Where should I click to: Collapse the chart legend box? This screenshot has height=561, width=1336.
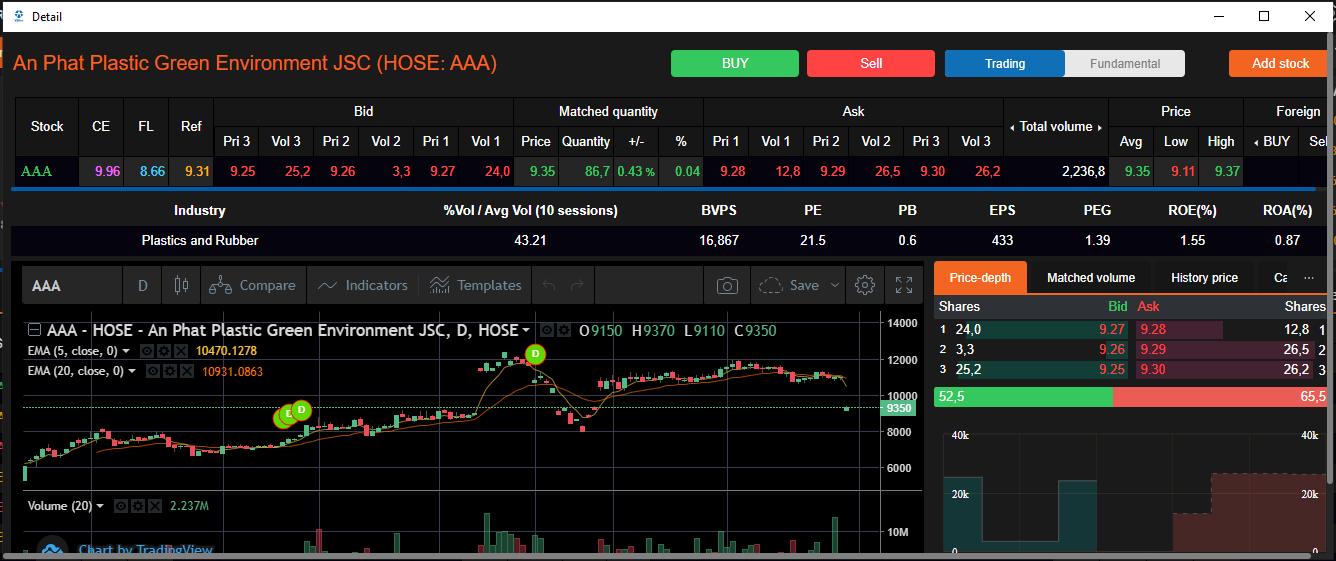coord(34,331)
